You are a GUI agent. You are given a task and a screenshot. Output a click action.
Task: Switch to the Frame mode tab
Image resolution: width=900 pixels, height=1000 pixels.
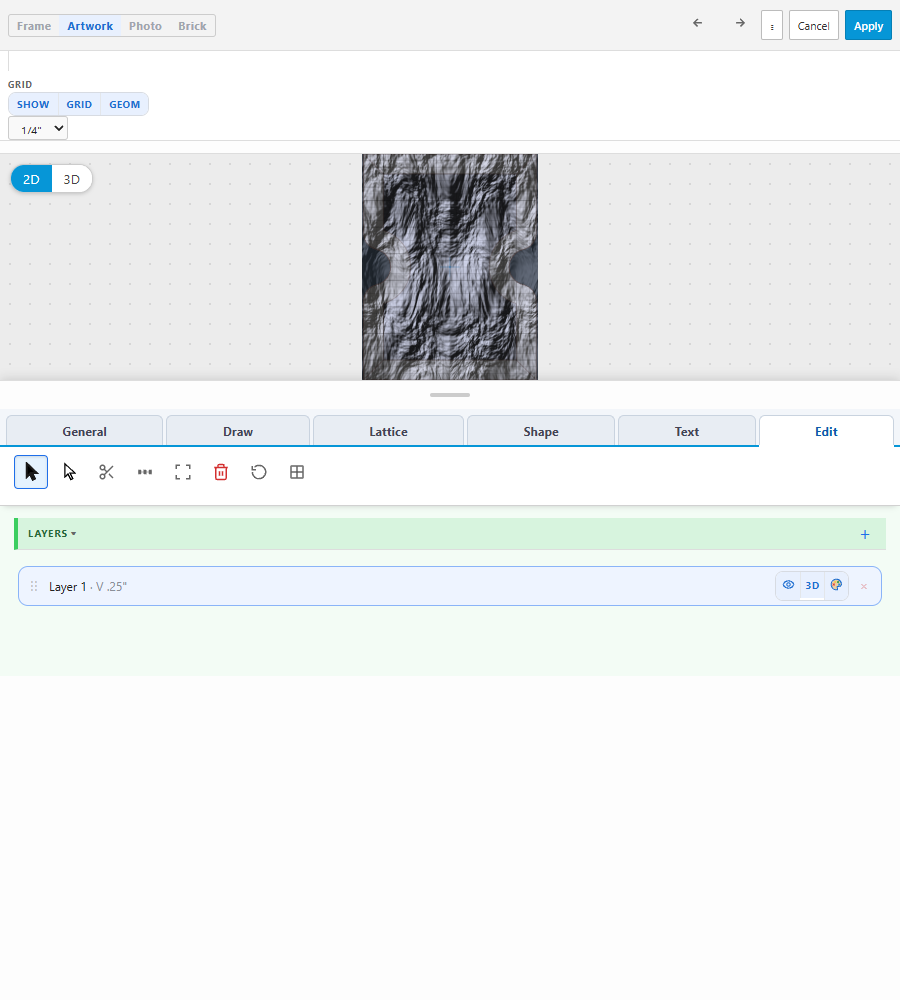[34, 26]
